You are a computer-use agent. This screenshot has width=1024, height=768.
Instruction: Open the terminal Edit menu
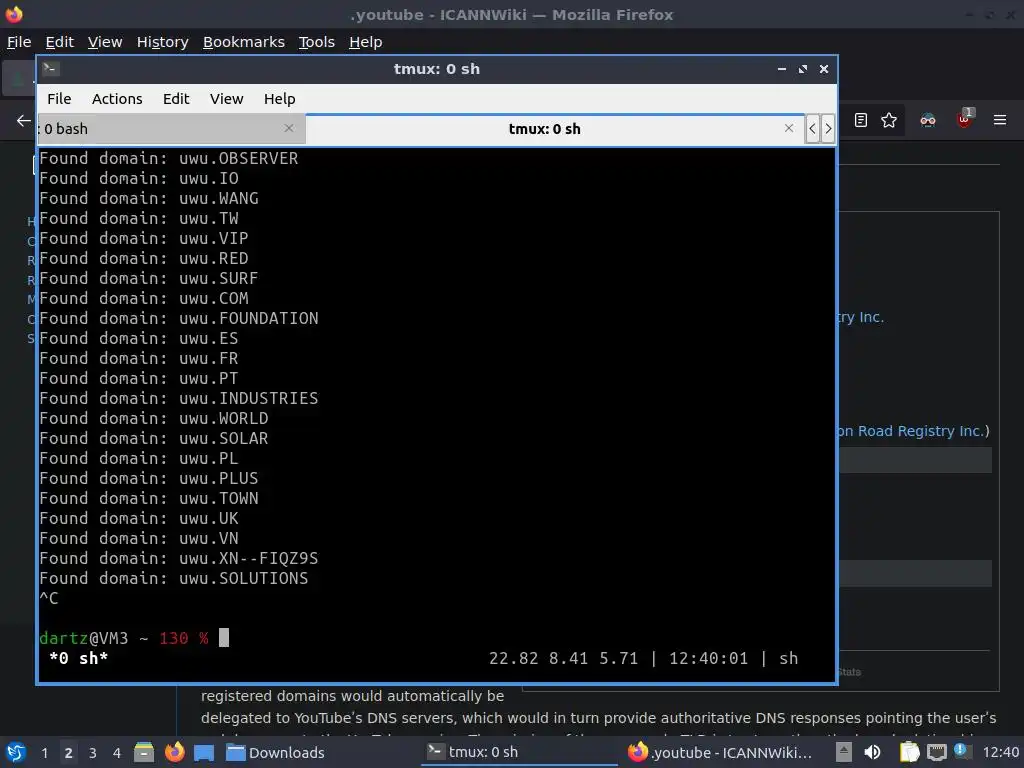tap(176, 99)
